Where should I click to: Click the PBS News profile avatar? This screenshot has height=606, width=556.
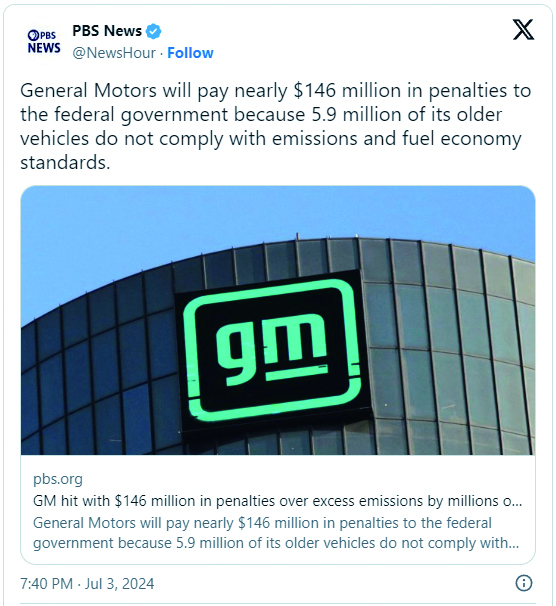coord(44,42)
